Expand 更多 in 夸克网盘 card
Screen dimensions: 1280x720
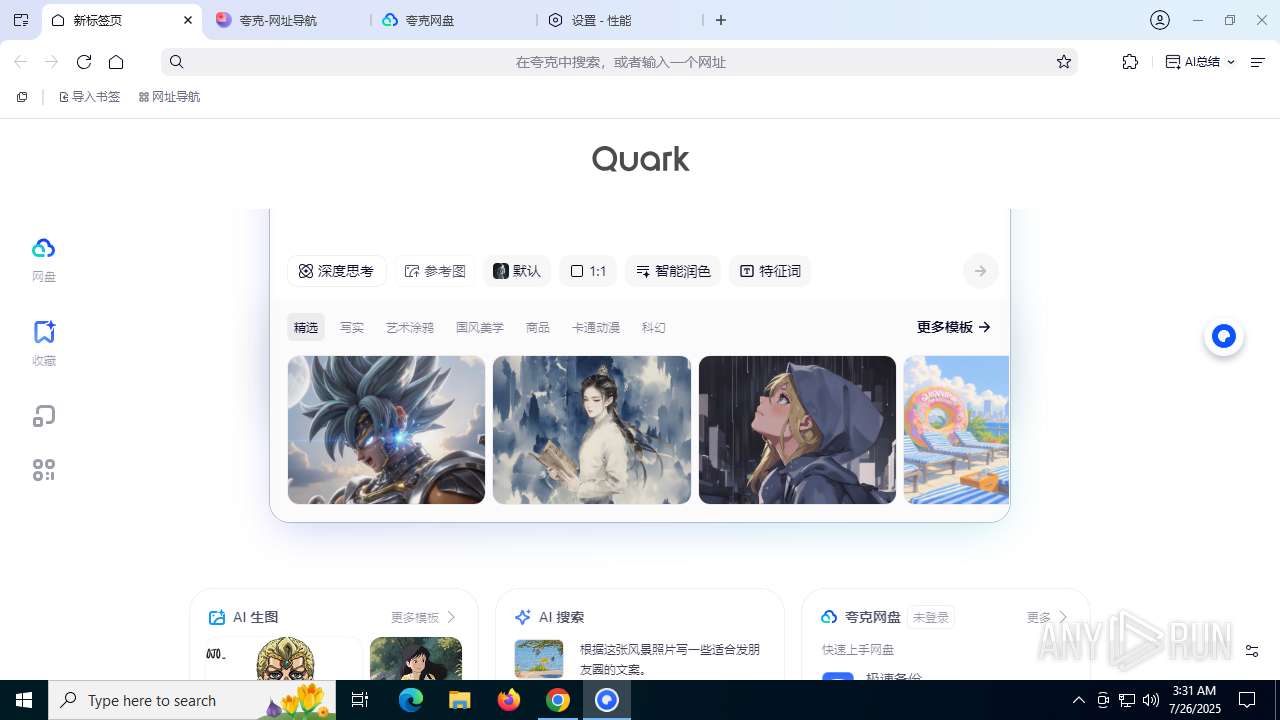point(1047,617)
